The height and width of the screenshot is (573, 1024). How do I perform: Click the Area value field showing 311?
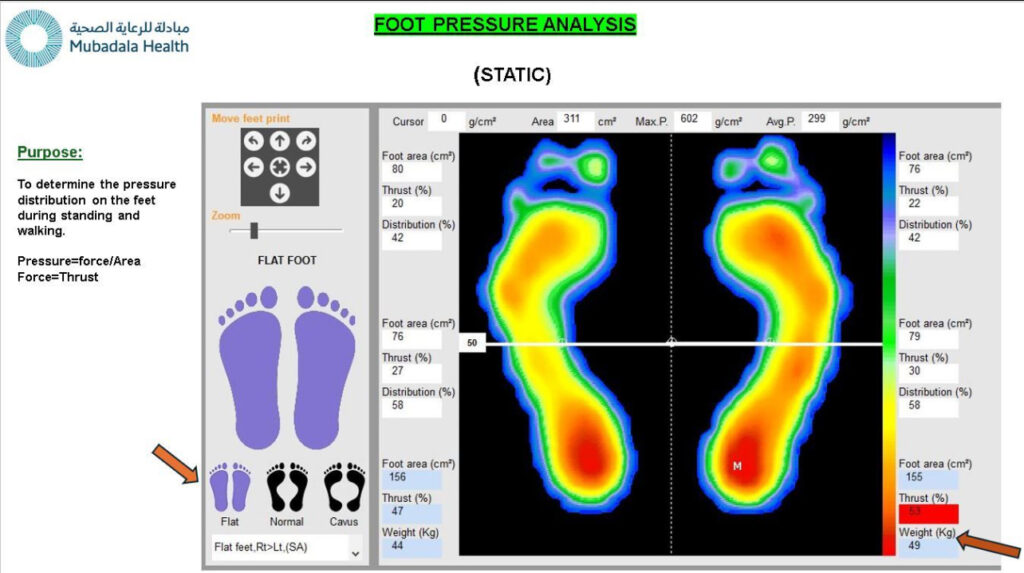[576, 120]
